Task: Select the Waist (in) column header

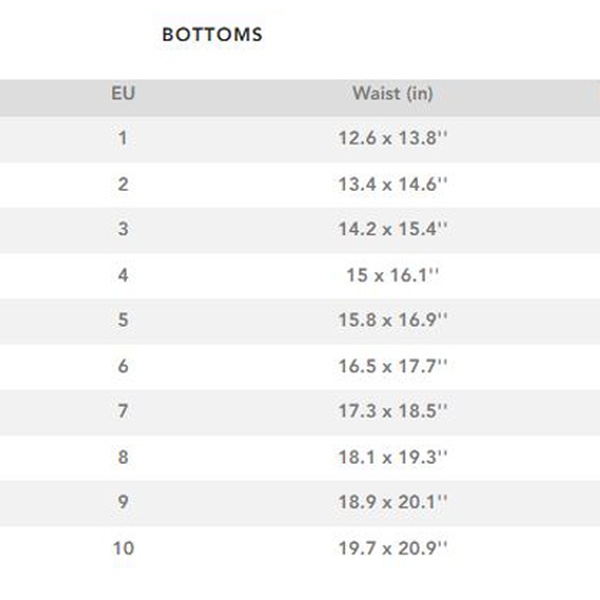Action: 392,94
